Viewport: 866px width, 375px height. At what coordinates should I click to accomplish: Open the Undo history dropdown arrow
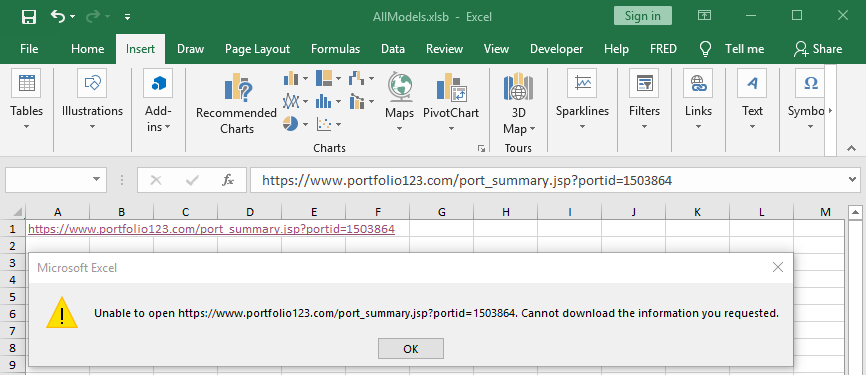72,17
